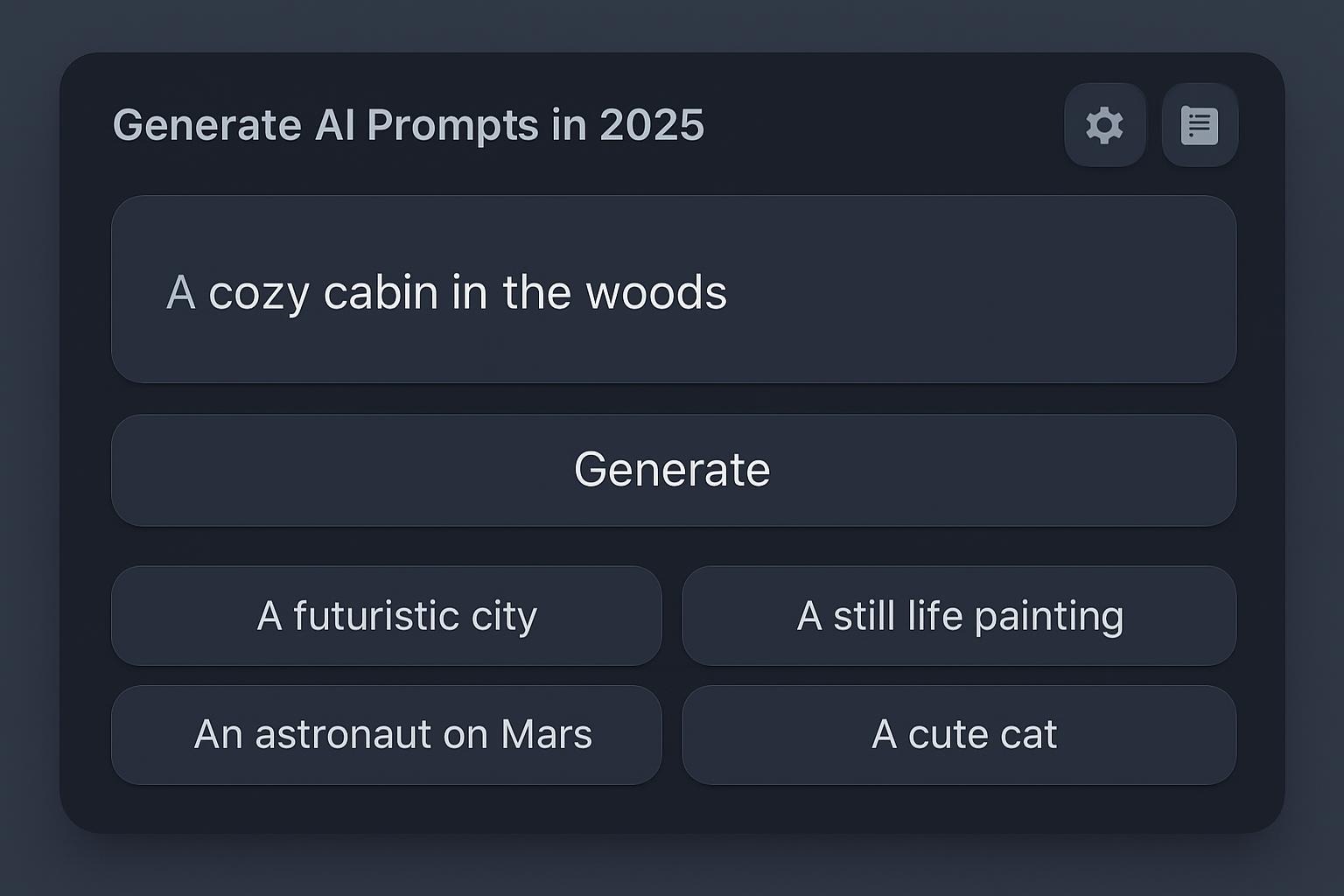Screen dimensions: 1344x896
Task: Click the prompt text input field
Action: coord(672,290)
